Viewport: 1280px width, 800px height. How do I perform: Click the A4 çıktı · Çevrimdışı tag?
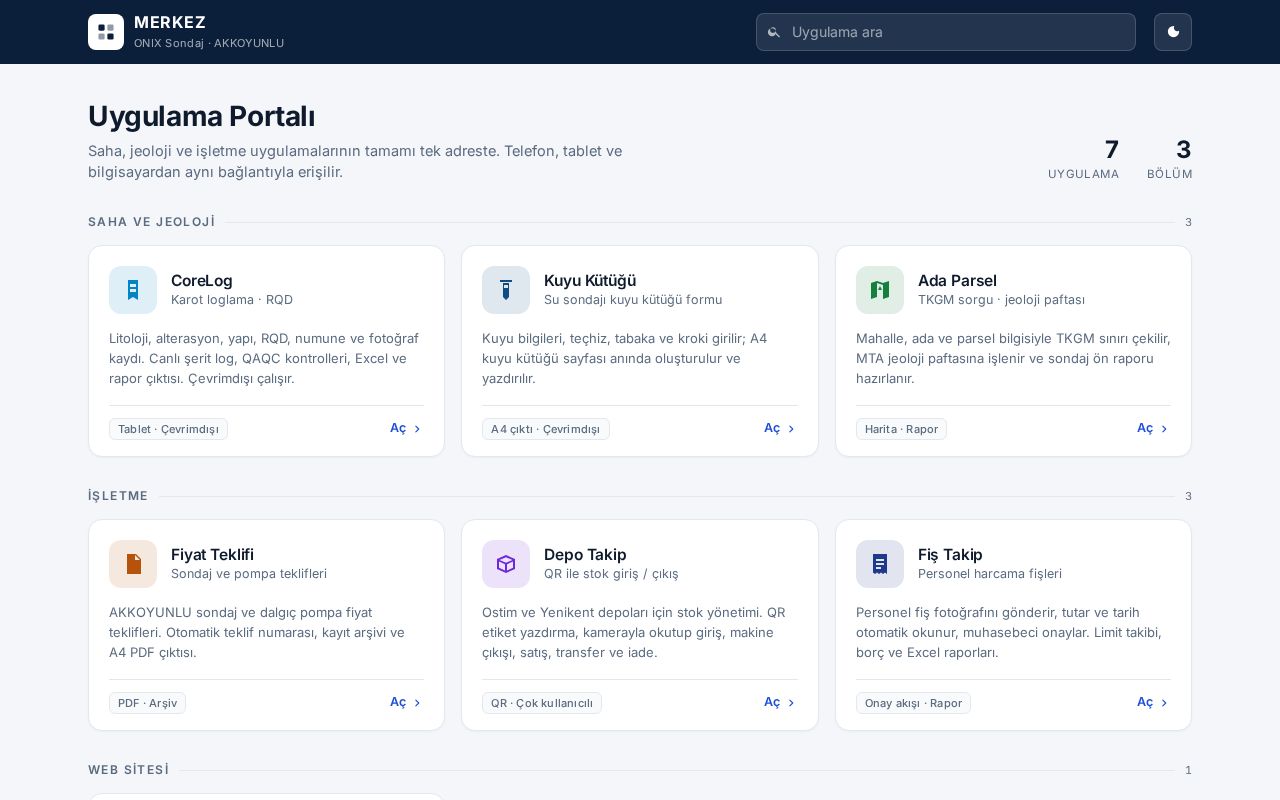click(x=545, y=429)
